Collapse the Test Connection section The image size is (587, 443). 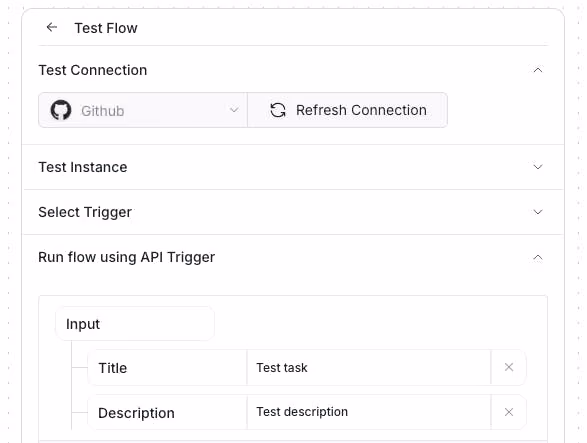538,70
